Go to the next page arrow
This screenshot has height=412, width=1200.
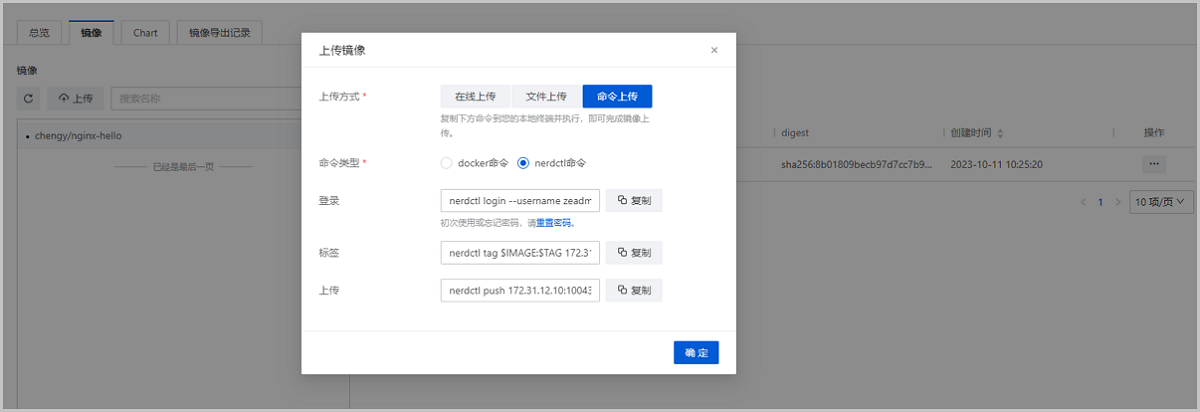[1118, 202]
